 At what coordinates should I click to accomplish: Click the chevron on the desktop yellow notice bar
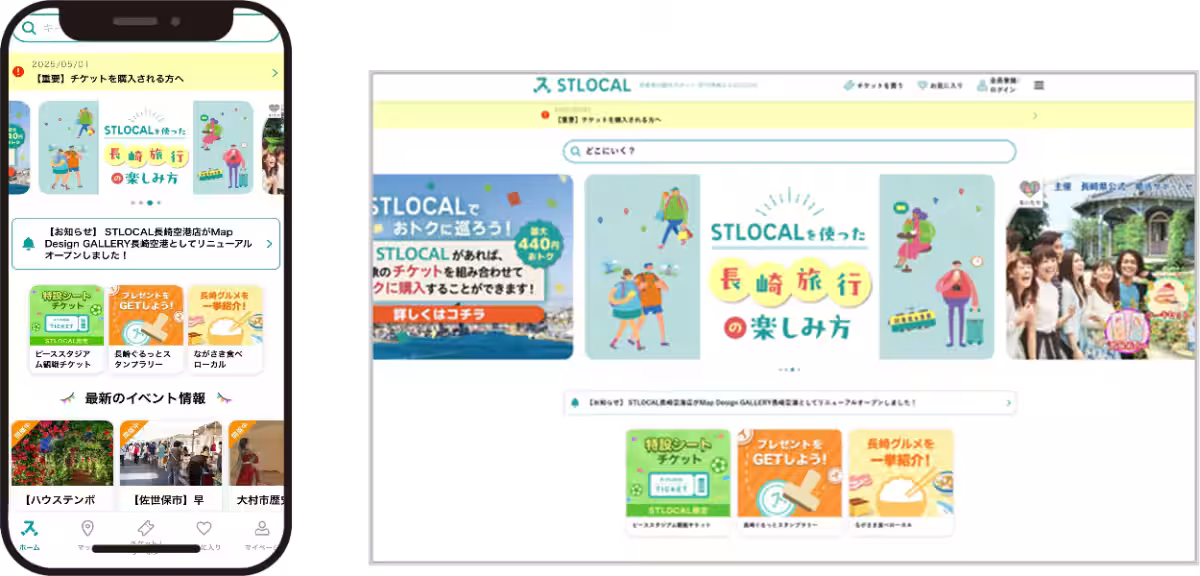click(x=1034, y=115)
